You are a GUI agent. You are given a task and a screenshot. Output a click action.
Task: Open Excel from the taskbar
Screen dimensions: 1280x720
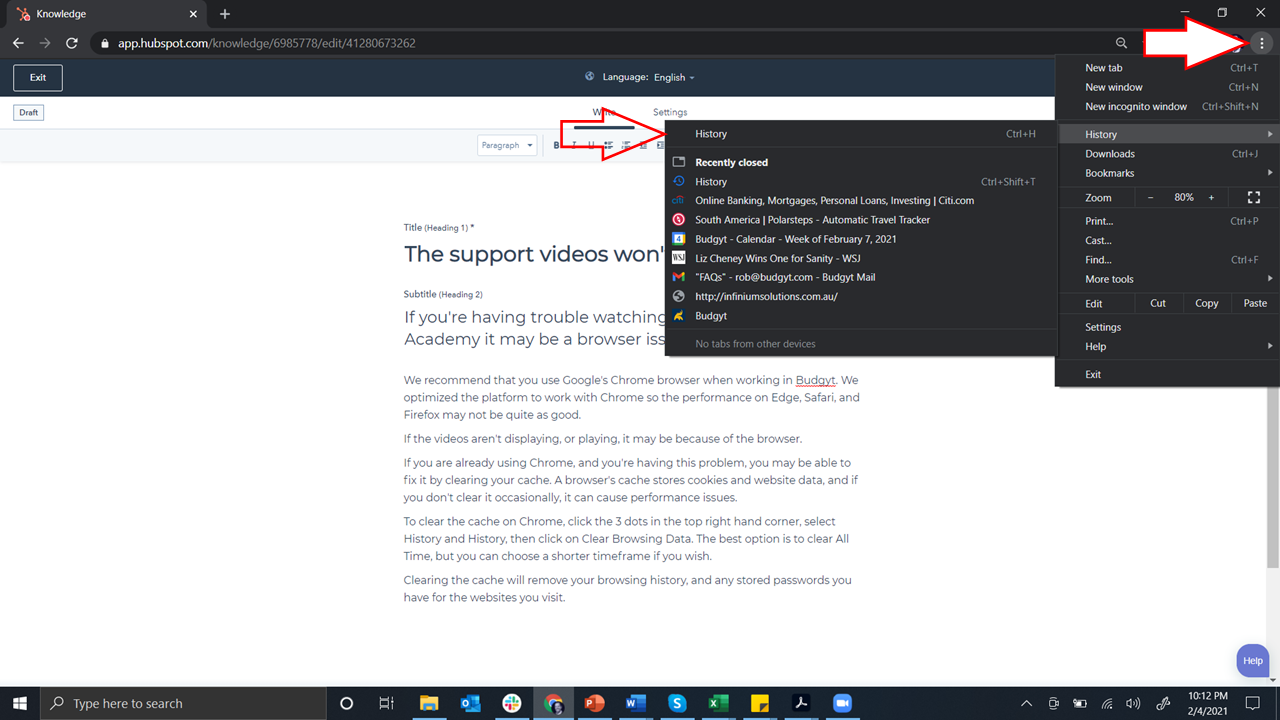[x=718, y=703]
